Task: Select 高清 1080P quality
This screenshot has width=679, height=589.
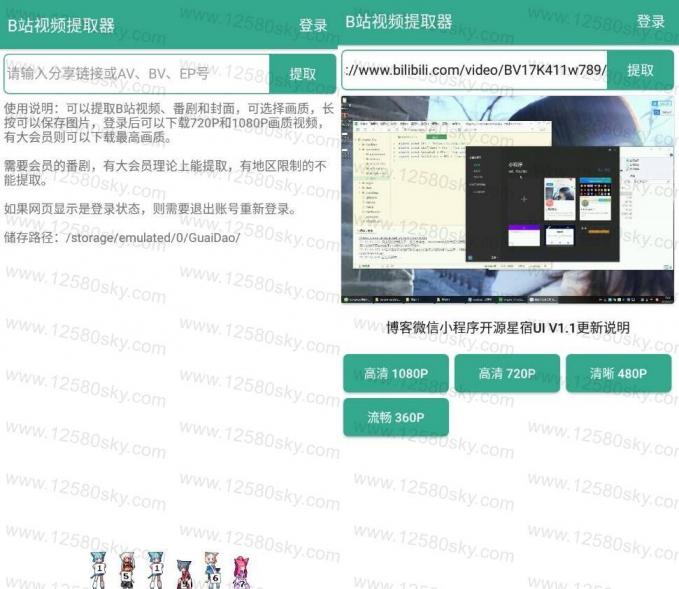Action: click(396, 373)
